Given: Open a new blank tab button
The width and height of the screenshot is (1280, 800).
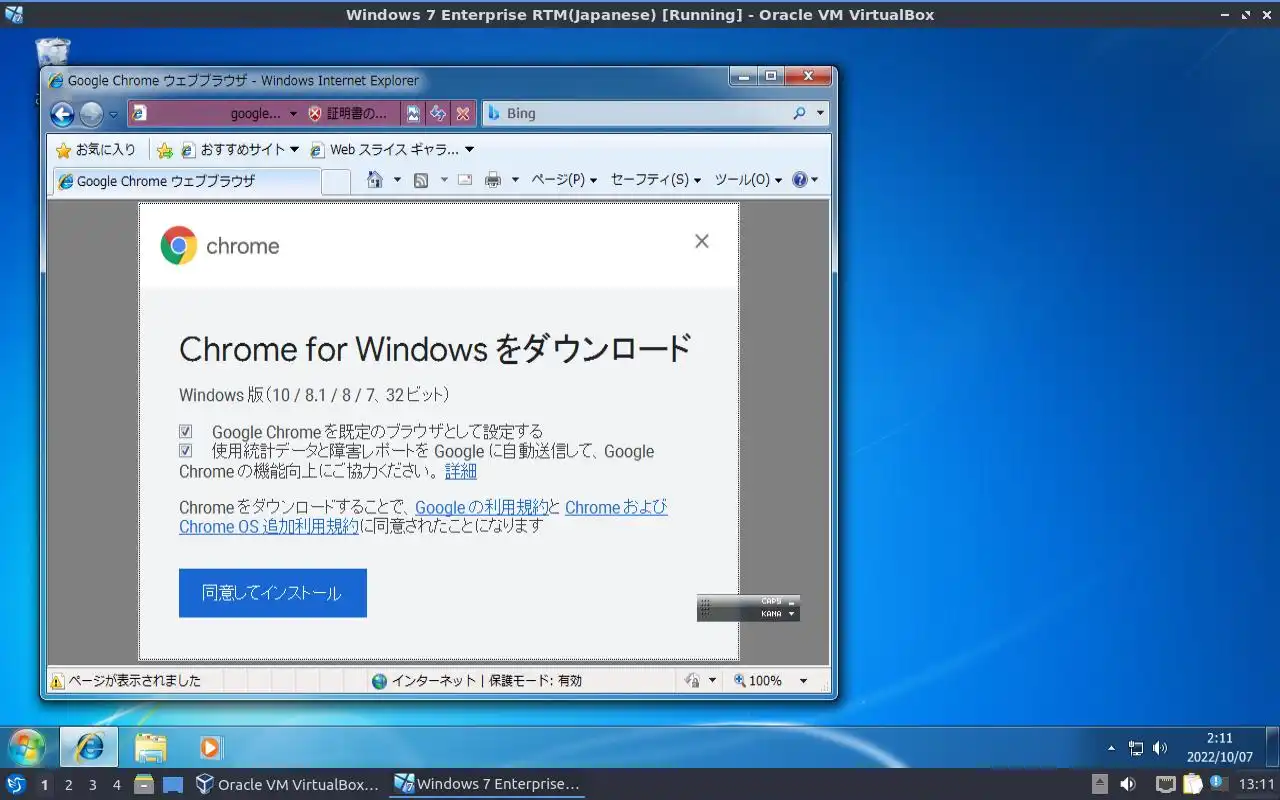Looking at the screenshot, I should [x=336, y=181].
